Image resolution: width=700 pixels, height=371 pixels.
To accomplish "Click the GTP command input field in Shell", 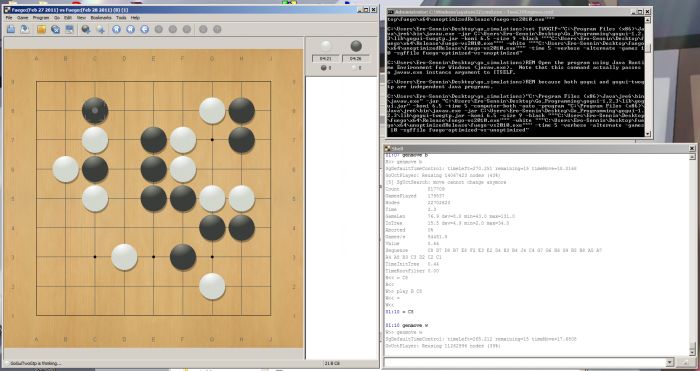I will point(525,362).
